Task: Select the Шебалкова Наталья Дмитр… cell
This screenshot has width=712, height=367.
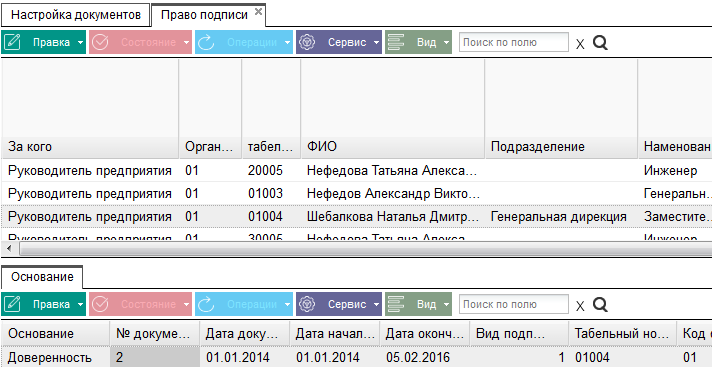Action: pyautogui.click(x=392, y=217)
